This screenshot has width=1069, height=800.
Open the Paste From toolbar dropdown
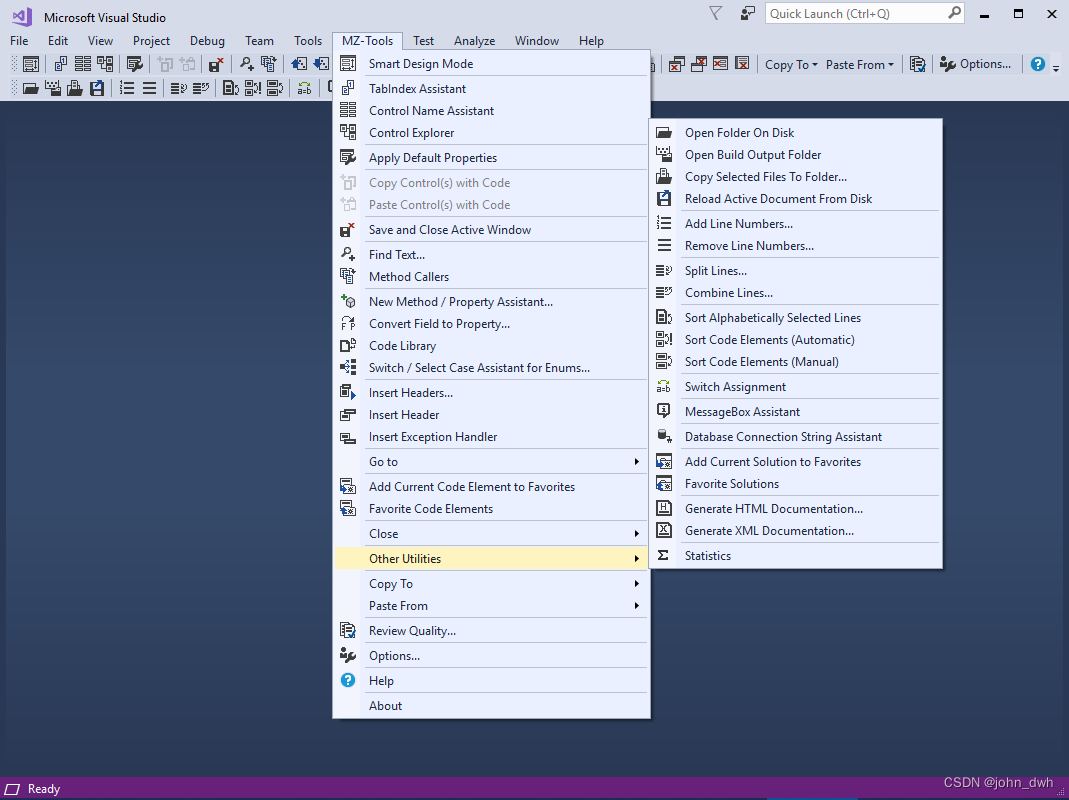coord(858,64)
